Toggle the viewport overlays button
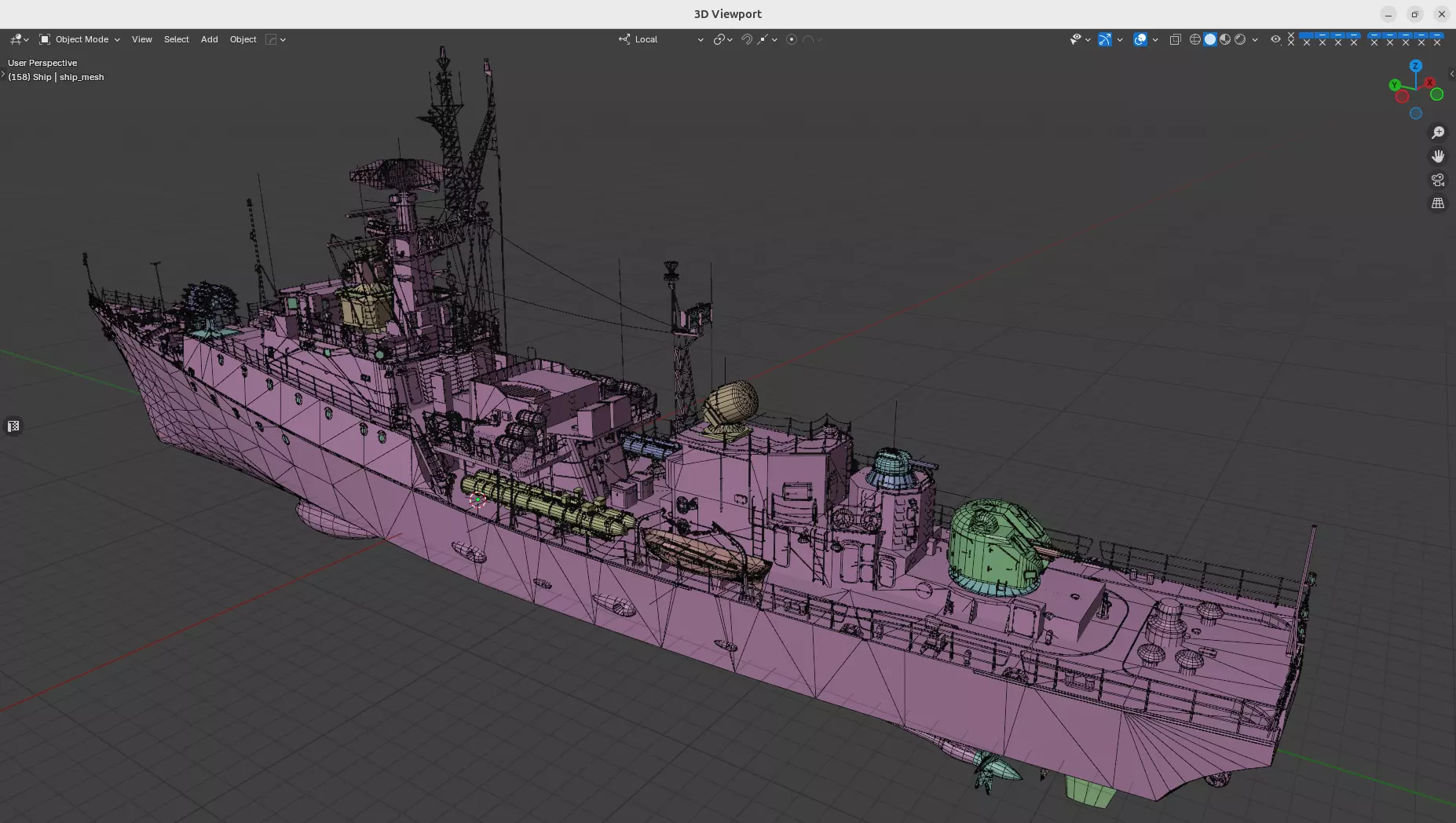This screenshot has height=823, width=1456. click(x=1140, y=39)
